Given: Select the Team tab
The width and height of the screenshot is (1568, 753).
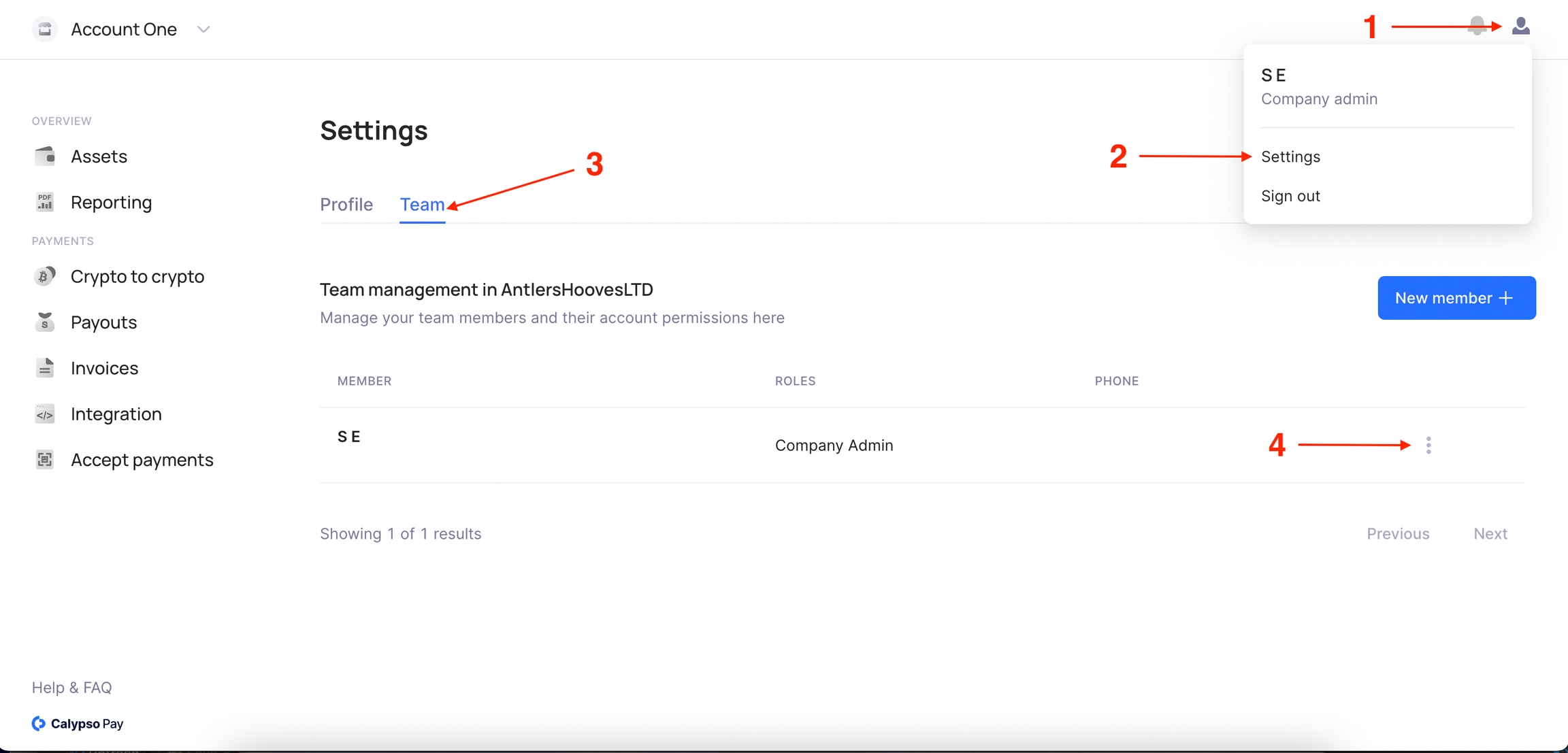Looking at the screenshot, I should point(422,205).
